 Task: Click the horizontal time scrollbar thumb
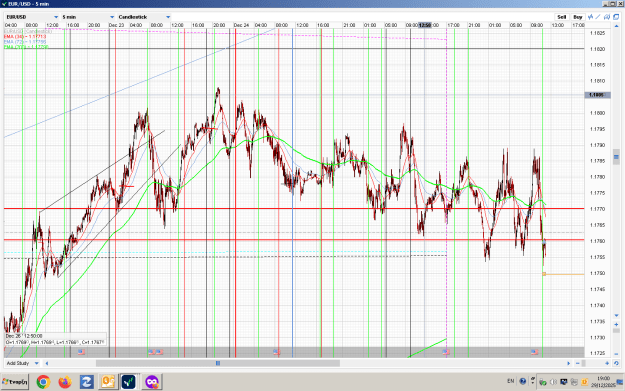click(x=218, y=363)
